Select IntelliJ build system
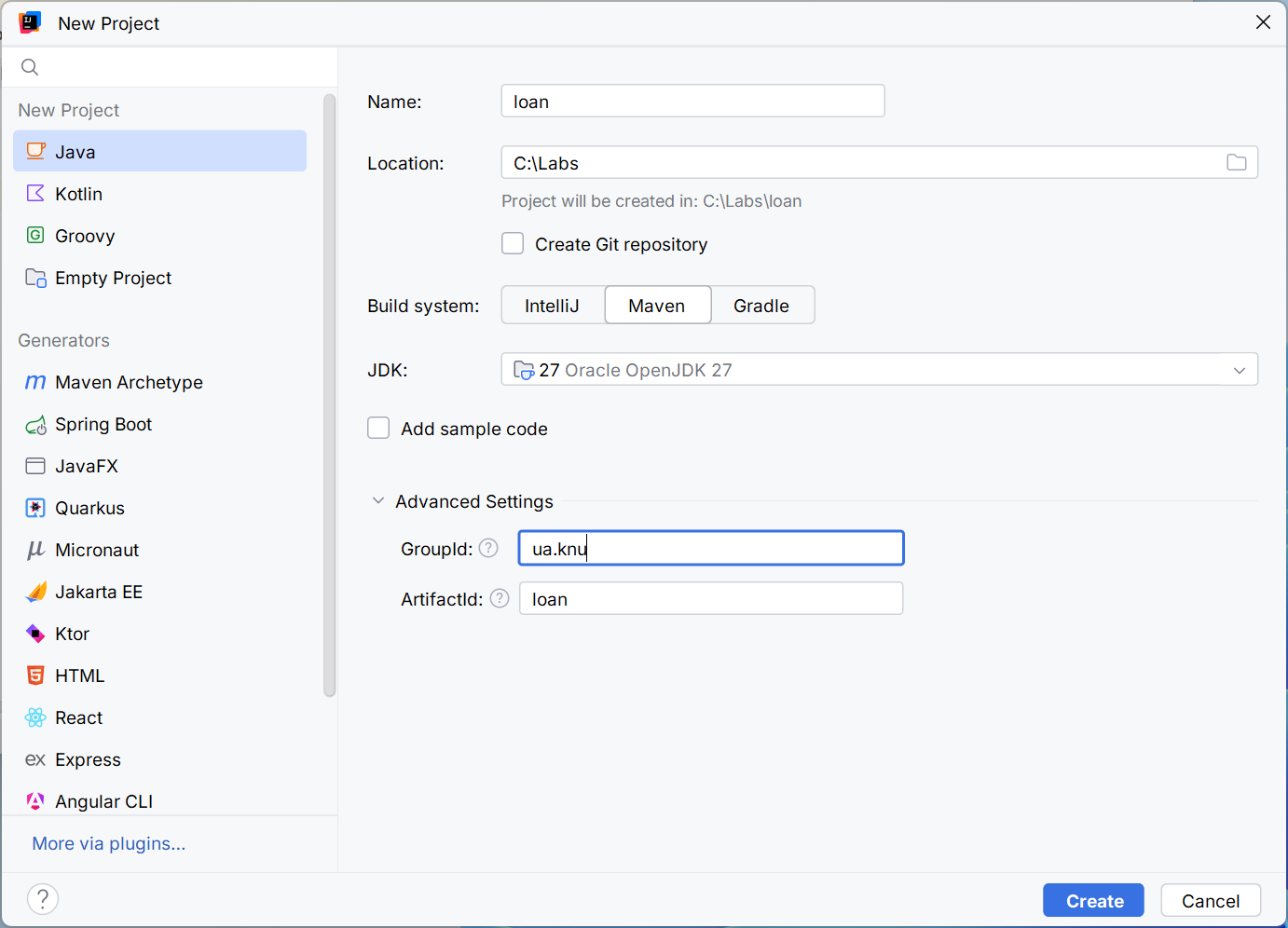Image resolution: width=1288 pixels, height=928 pixels. tap(553, 305)
